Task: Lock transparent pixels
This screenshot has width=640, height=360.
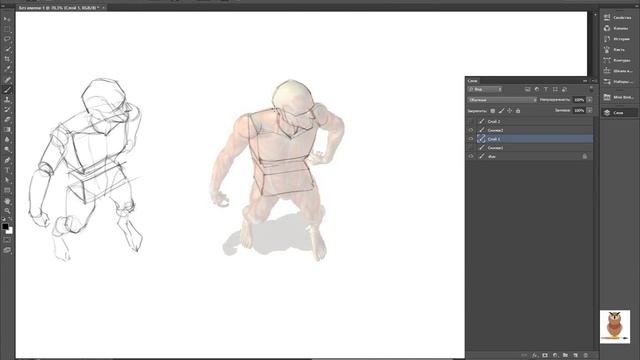Action: tap(493, 111)
